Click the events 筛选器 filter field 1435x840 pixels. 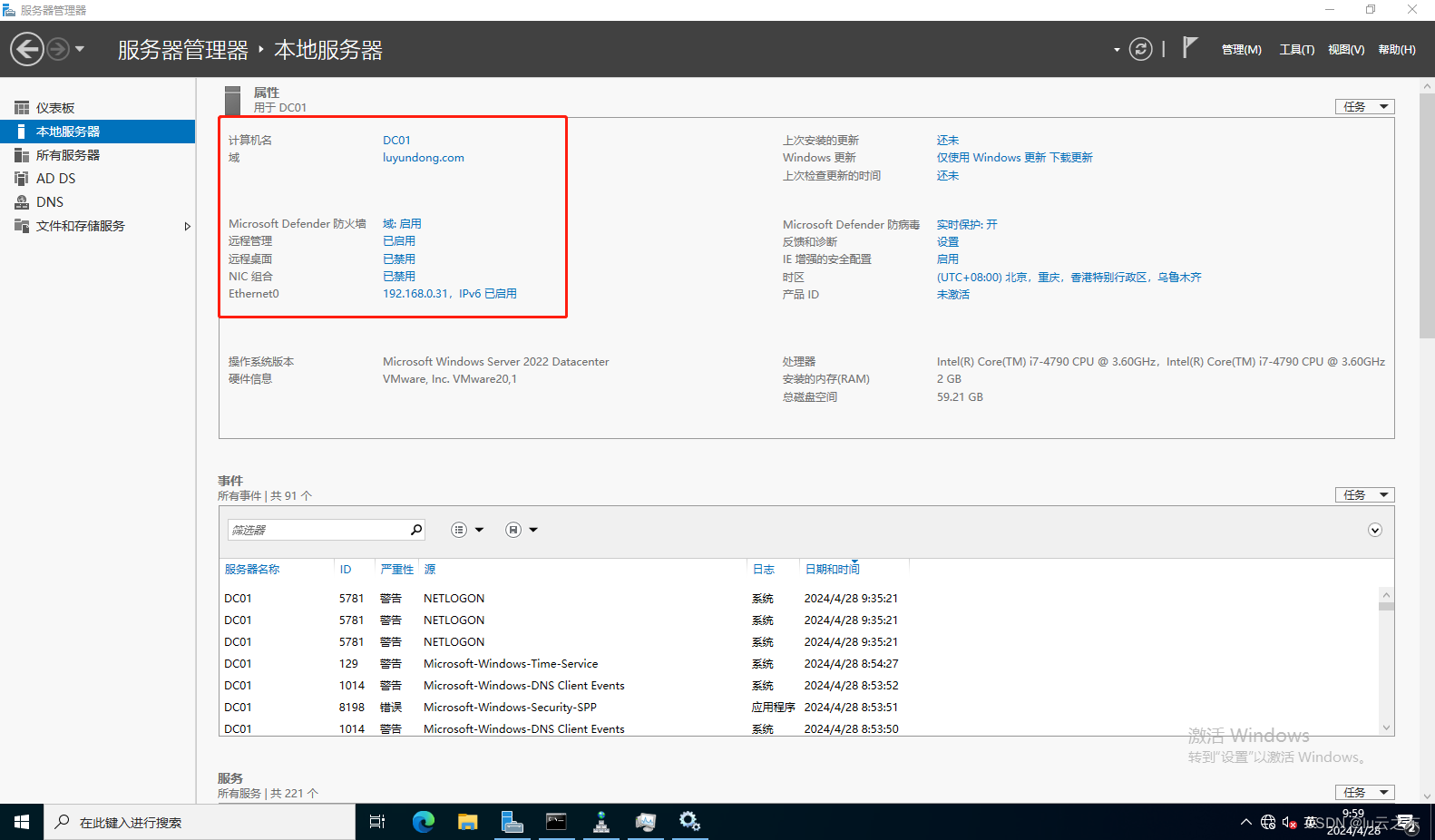tap(317, 530)
